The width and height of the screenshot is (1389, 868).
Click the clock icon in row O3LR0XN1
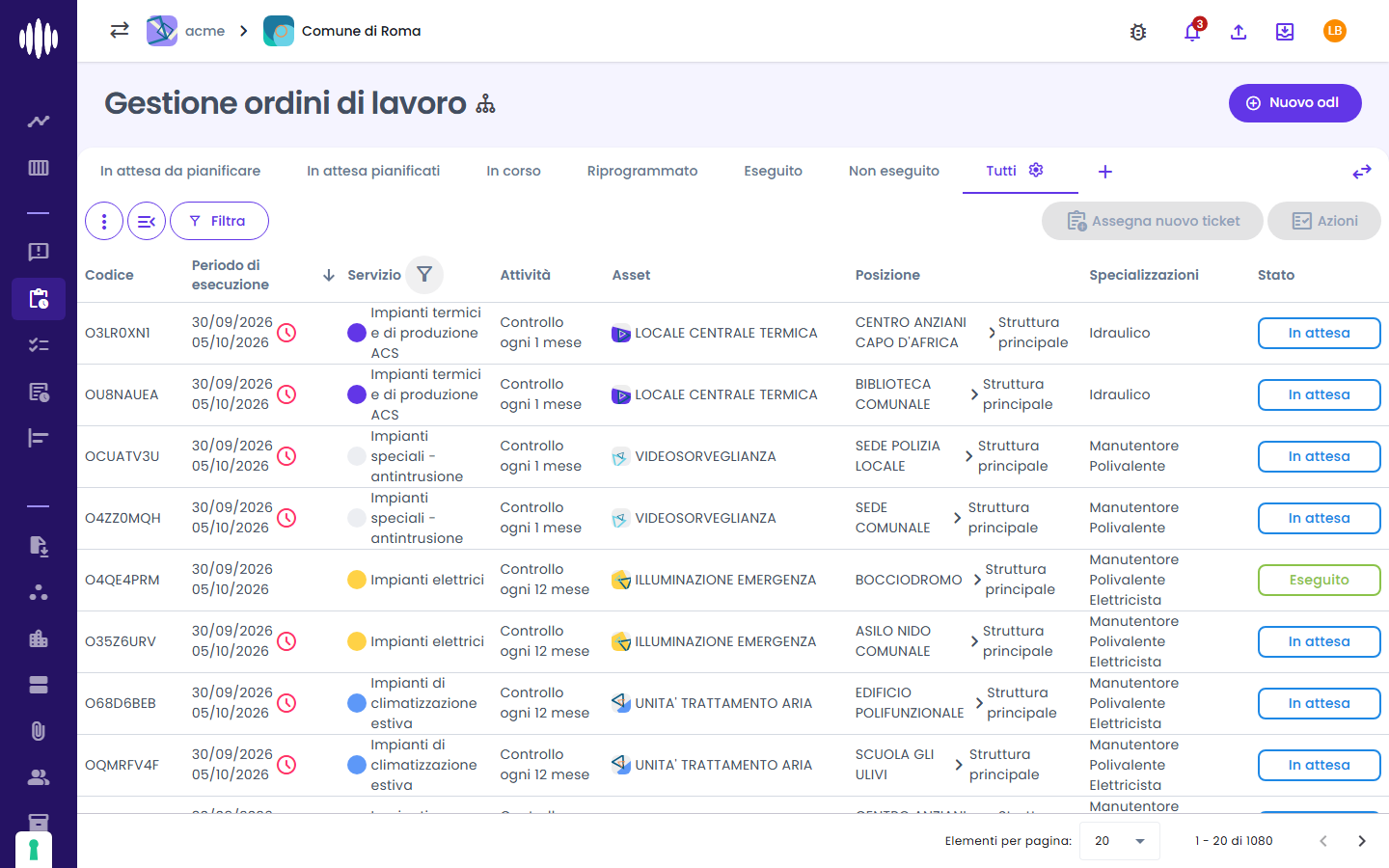click(286, 333)
